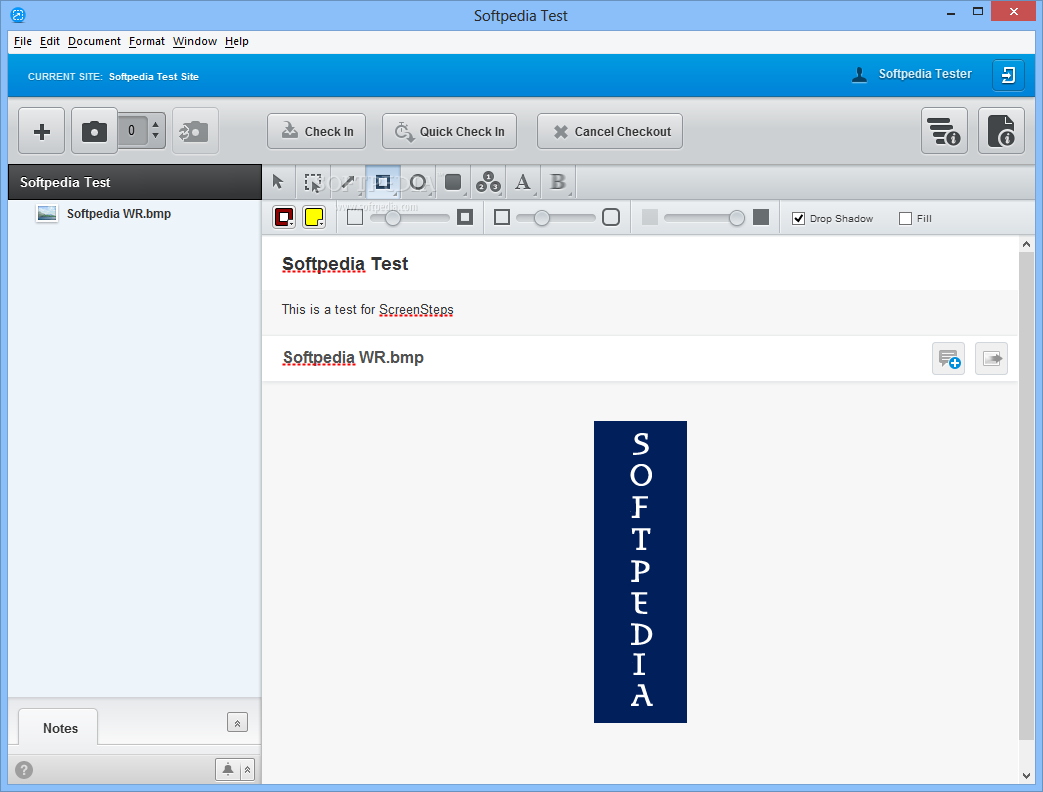Click the Softpedia Test Site link
This screenshot has height=792, width=1043.
pyautogui.click(x=154, y=76)
